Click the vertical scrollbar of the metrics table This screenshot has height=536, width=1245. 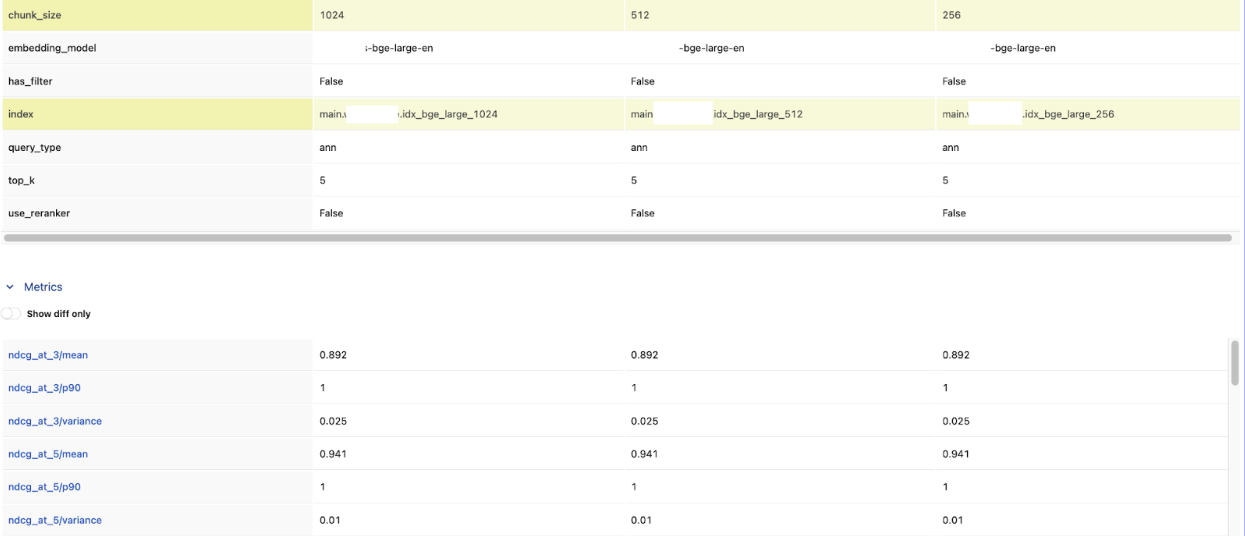tap(1234, 362)
